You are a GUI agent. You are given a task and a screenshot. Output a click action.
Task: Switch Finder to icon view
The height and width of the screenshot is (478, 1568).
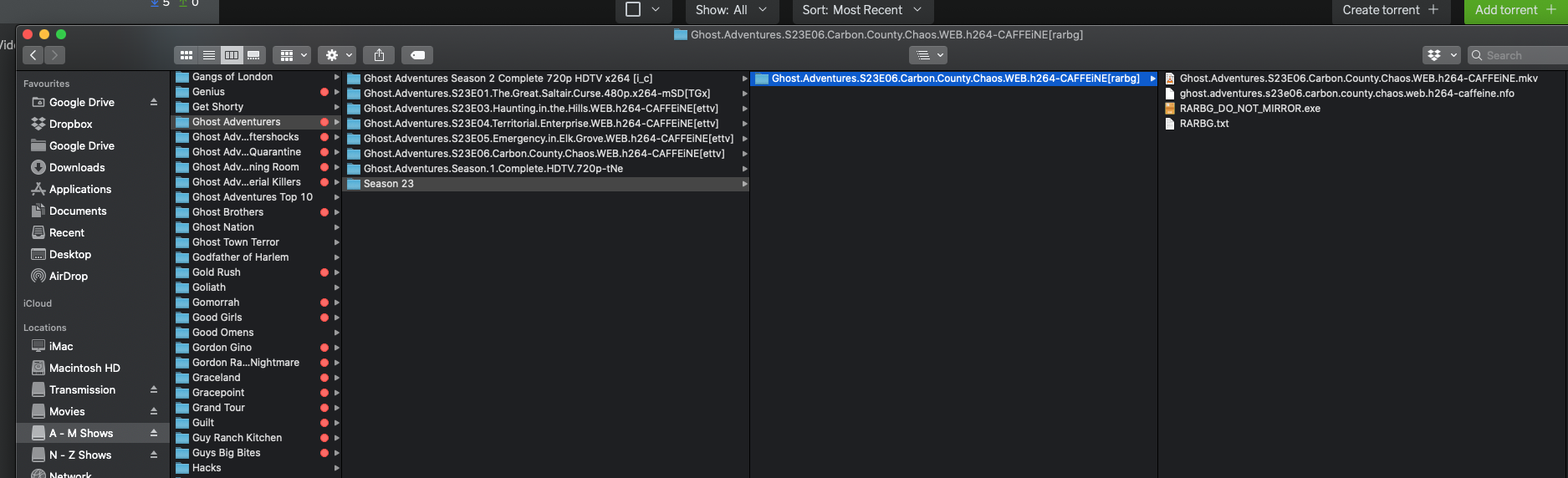tap(186, 55)
